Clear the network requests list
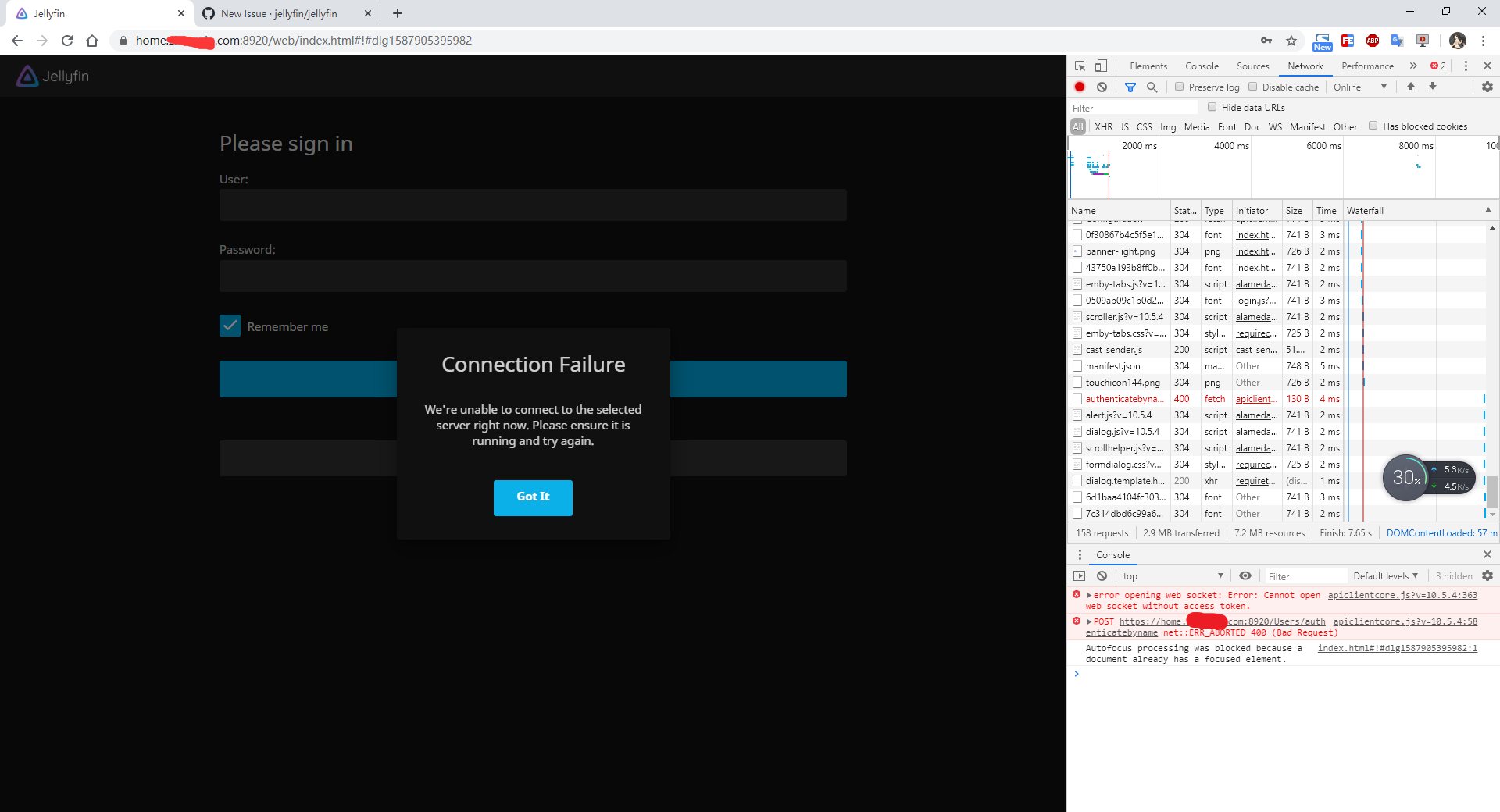Screen dimensions: 1500x812 [1102, 87]
